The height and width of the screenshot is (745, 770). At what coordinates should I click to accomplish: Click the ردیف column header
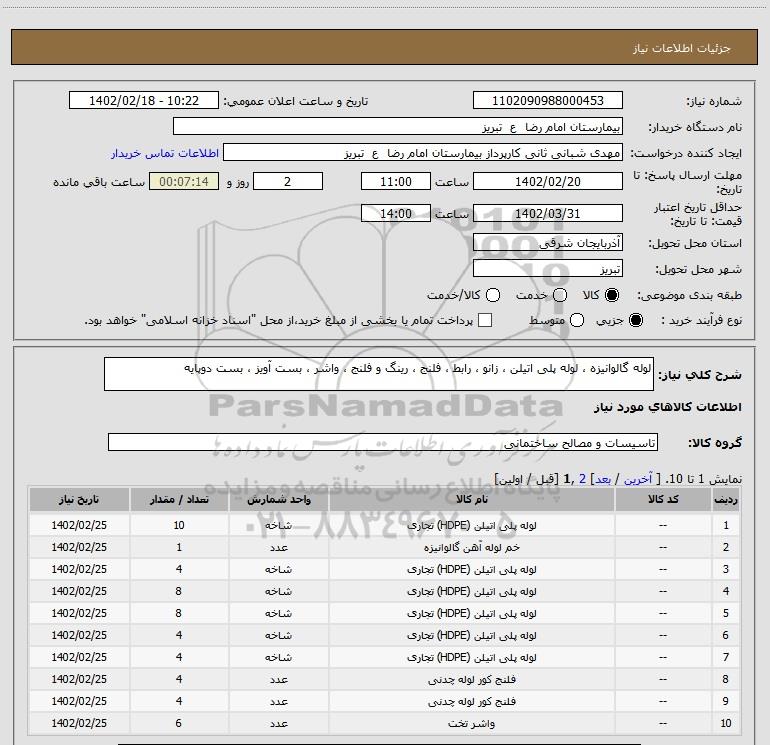pyautogui.click(x=726, y=499)
